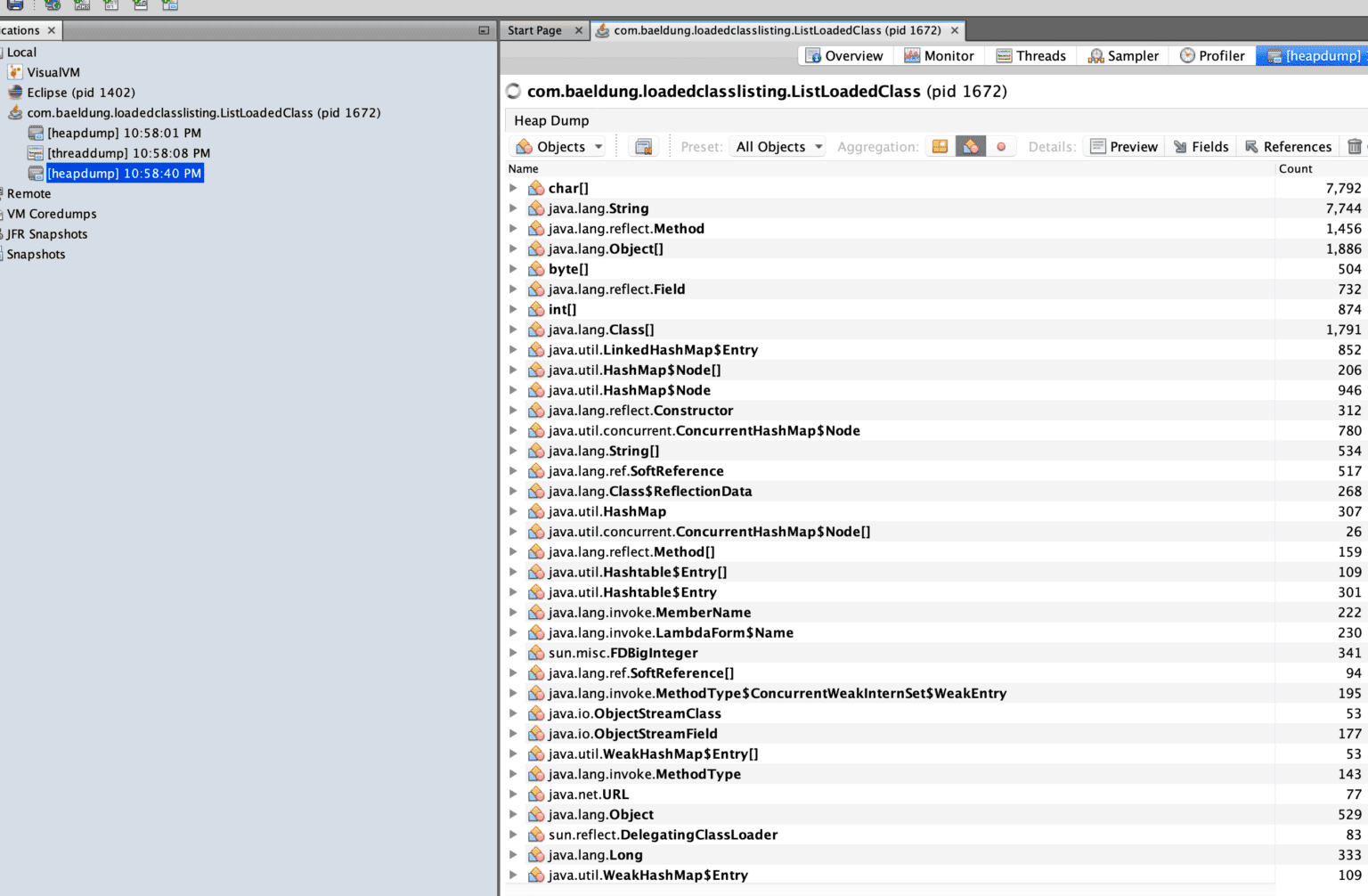Viewport: 1368px width, 896px height.
Task: Open the Profiler view
Action: pyautogui.click(x=1212, y=55)
